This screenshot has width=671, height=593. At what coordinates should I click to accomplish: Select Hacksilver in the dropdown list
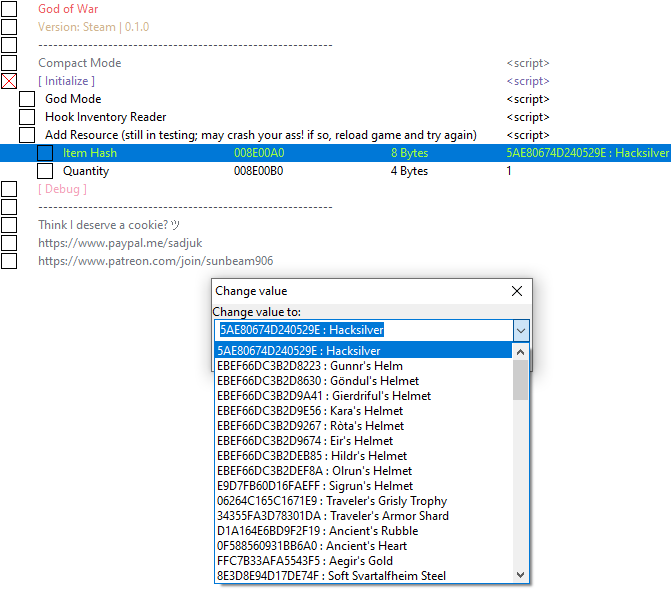[x=363, y=351]
